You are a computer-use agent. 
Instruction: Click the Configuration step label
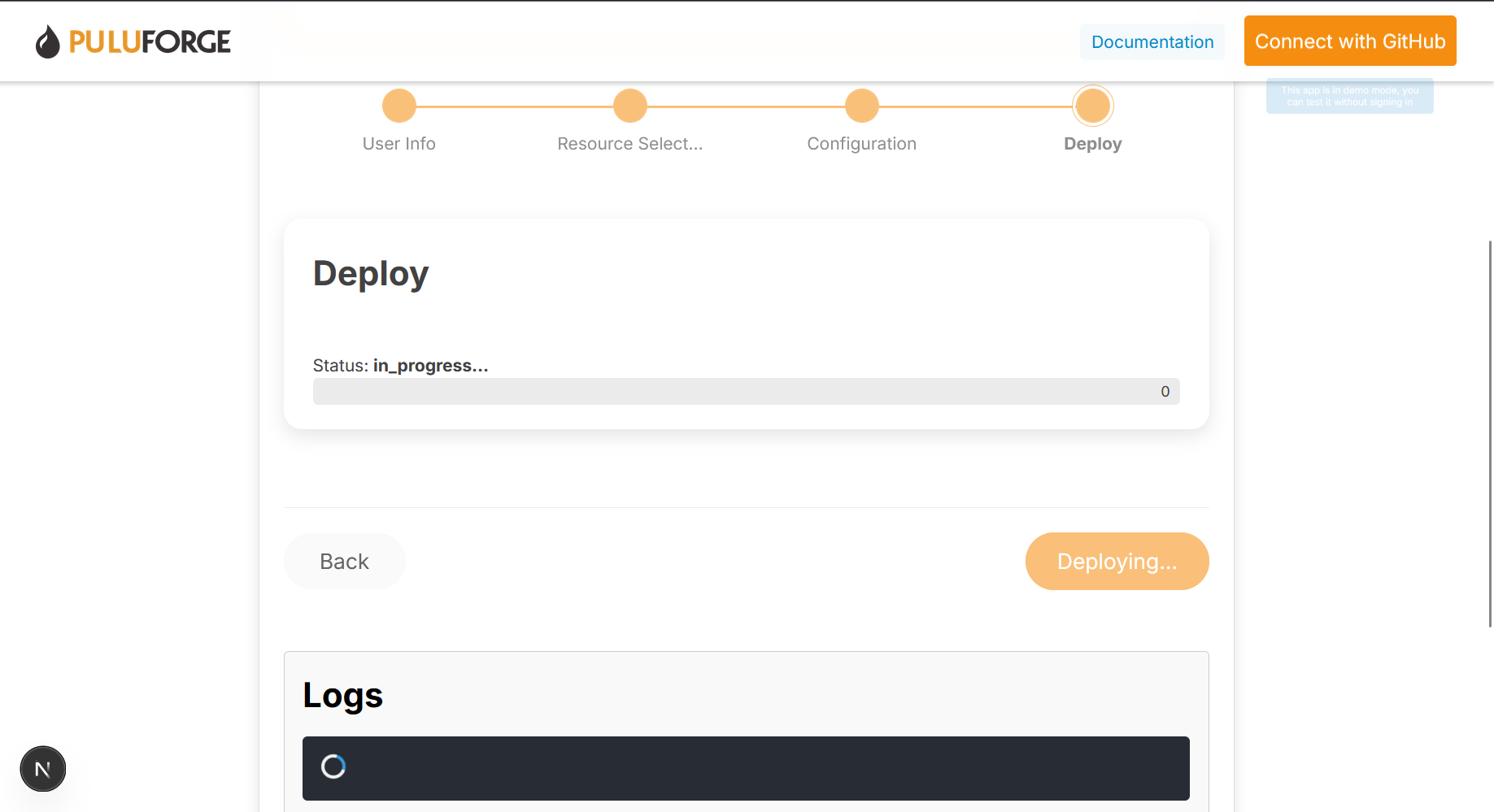point(862,144)
